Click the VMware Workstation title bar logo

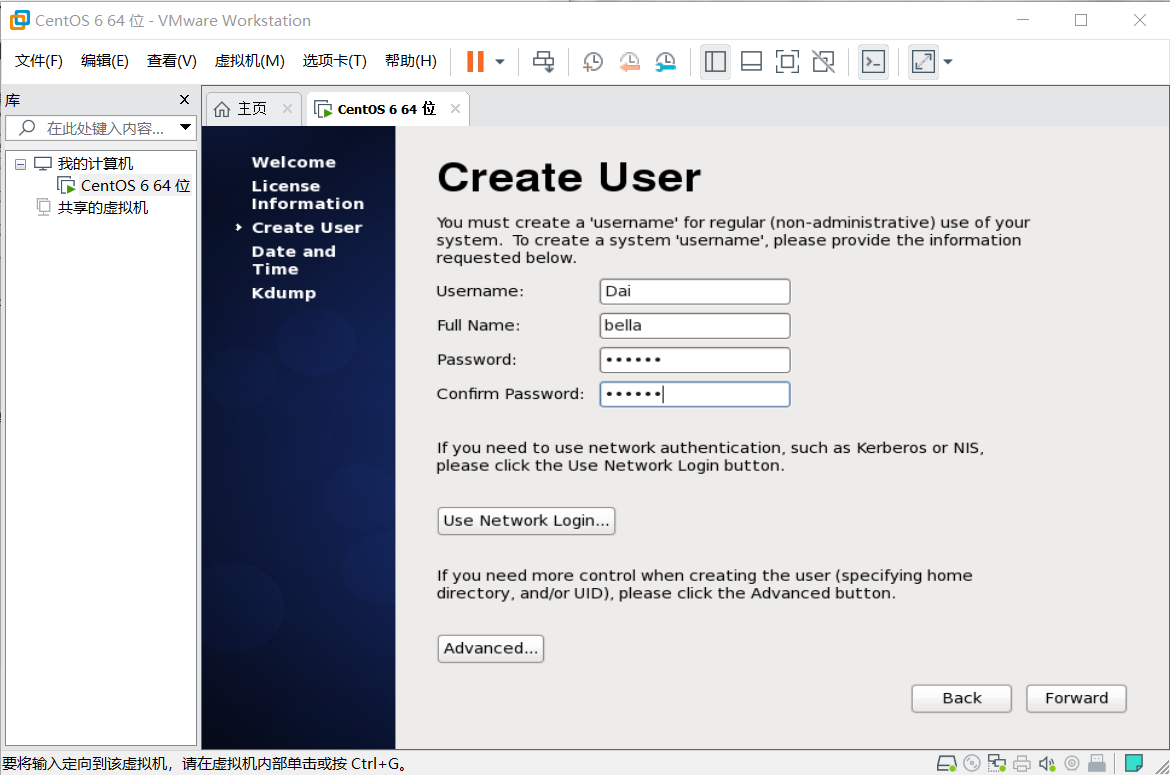coord(20,20)
